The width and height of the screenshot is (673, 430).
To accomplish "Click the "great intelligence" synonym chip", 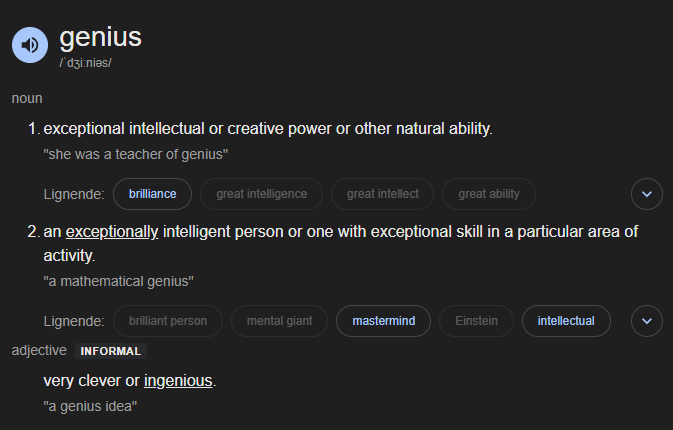I will (x=261, y=193).
